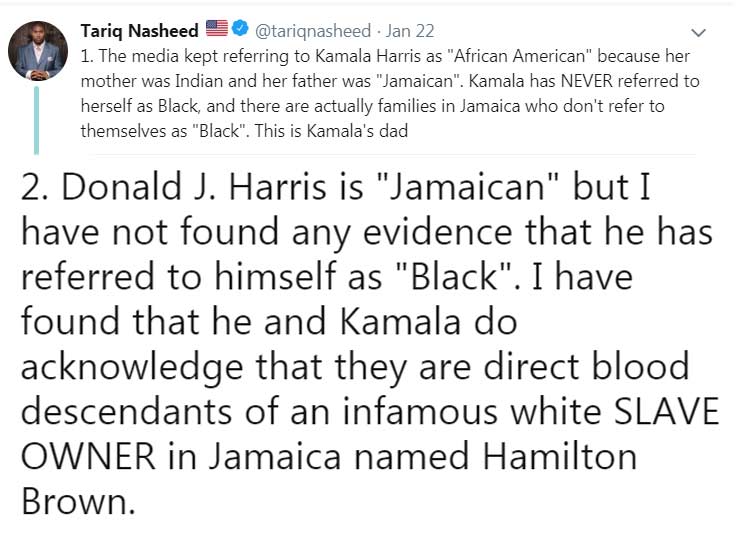This screenshot has height=533, width=744.
Task: Expand the tweet options chevron menu
Action: (x=698, y=33)
